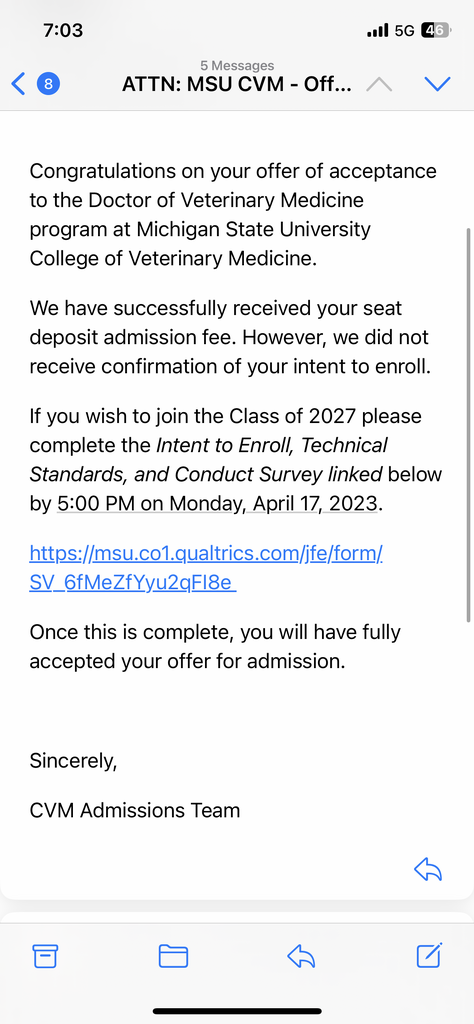474x1024 pixels.
Task: Jump to previous message with up arrow
Action: 379,84
